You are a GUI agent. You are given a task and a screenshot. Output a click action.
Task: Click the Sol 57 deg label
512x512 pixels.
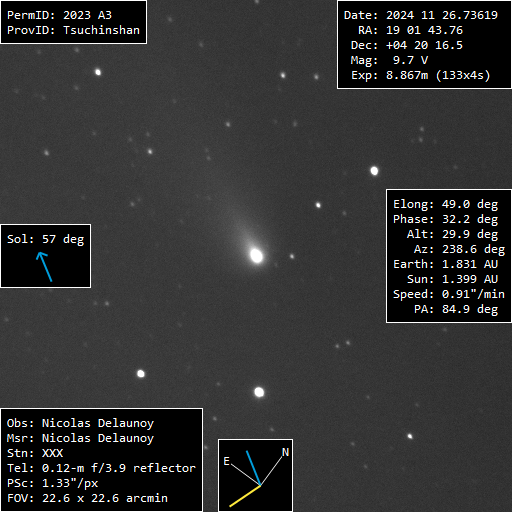[46, 239]
